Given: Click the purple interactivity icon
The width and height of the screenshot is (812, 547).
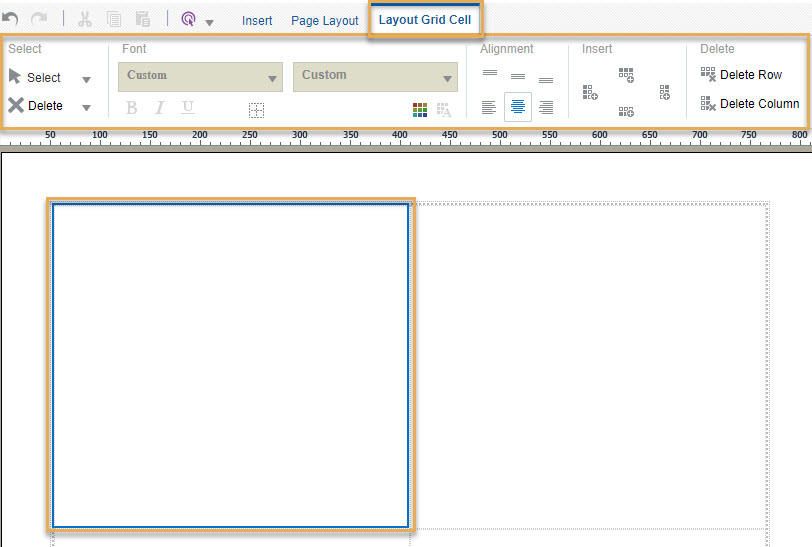Looking at the screenshot, I should click(188, 19).
